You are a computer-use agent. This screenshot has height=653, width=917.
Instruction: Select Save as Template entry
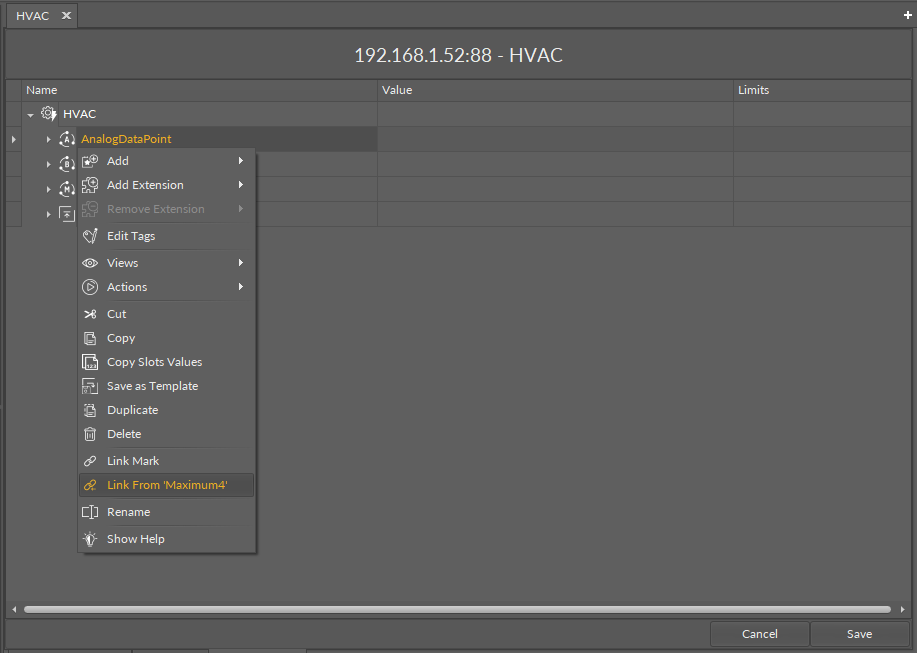167,386
